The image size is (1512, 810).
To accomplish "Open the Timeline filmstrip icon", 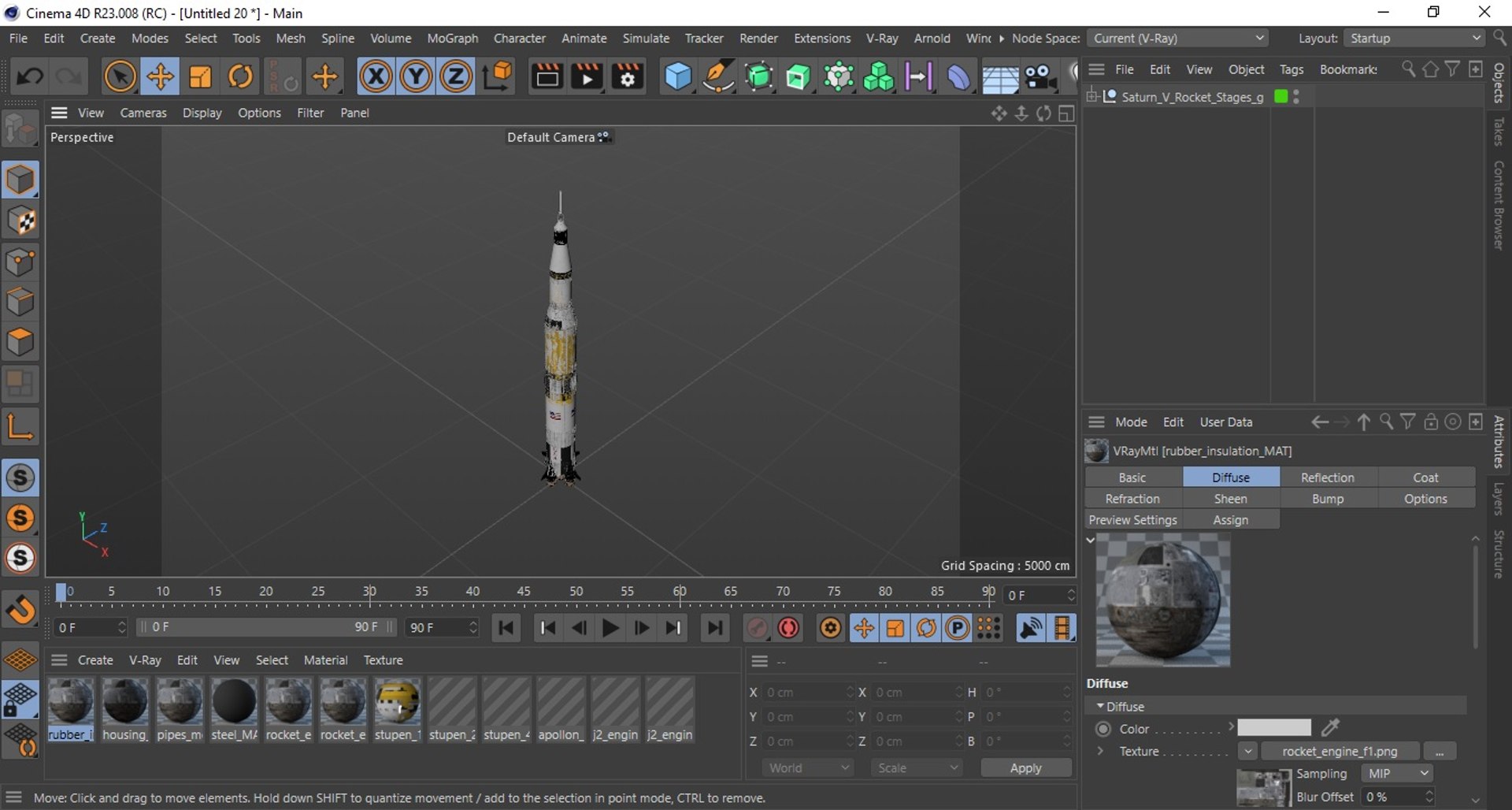I will tap(1062, 628).
